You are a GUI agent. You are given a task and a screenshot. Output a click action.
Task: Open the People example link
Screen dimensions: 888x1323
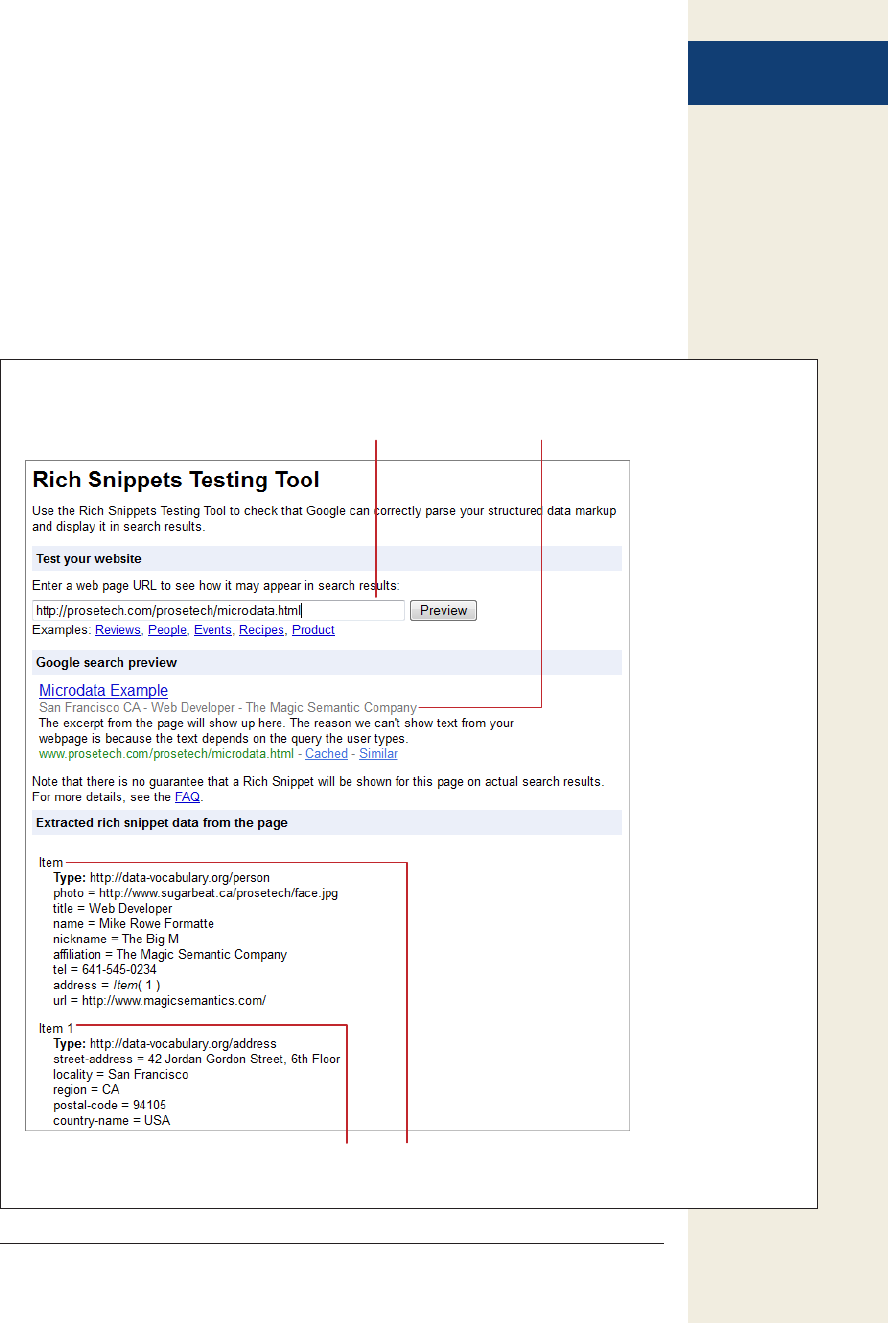pos(167,630)
